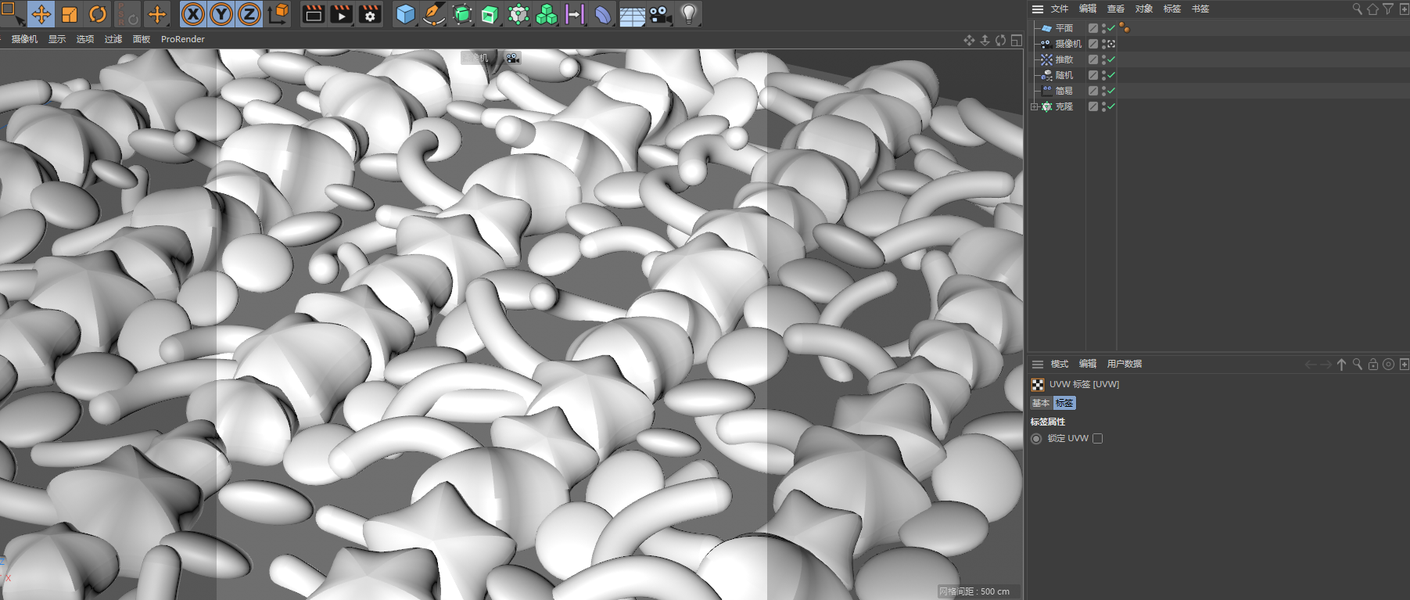
Task: Add a Camera object from toolbar
Action: click(x=660, y=14)
